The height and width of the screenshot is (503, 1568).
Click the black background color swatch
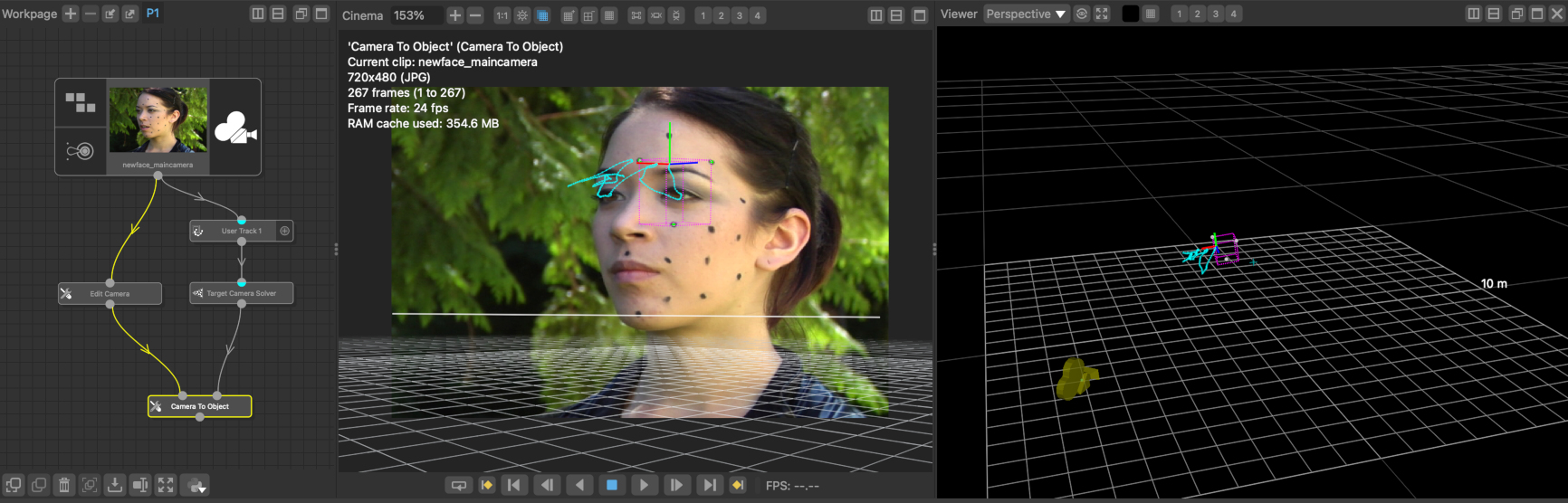pos(1130,14)
